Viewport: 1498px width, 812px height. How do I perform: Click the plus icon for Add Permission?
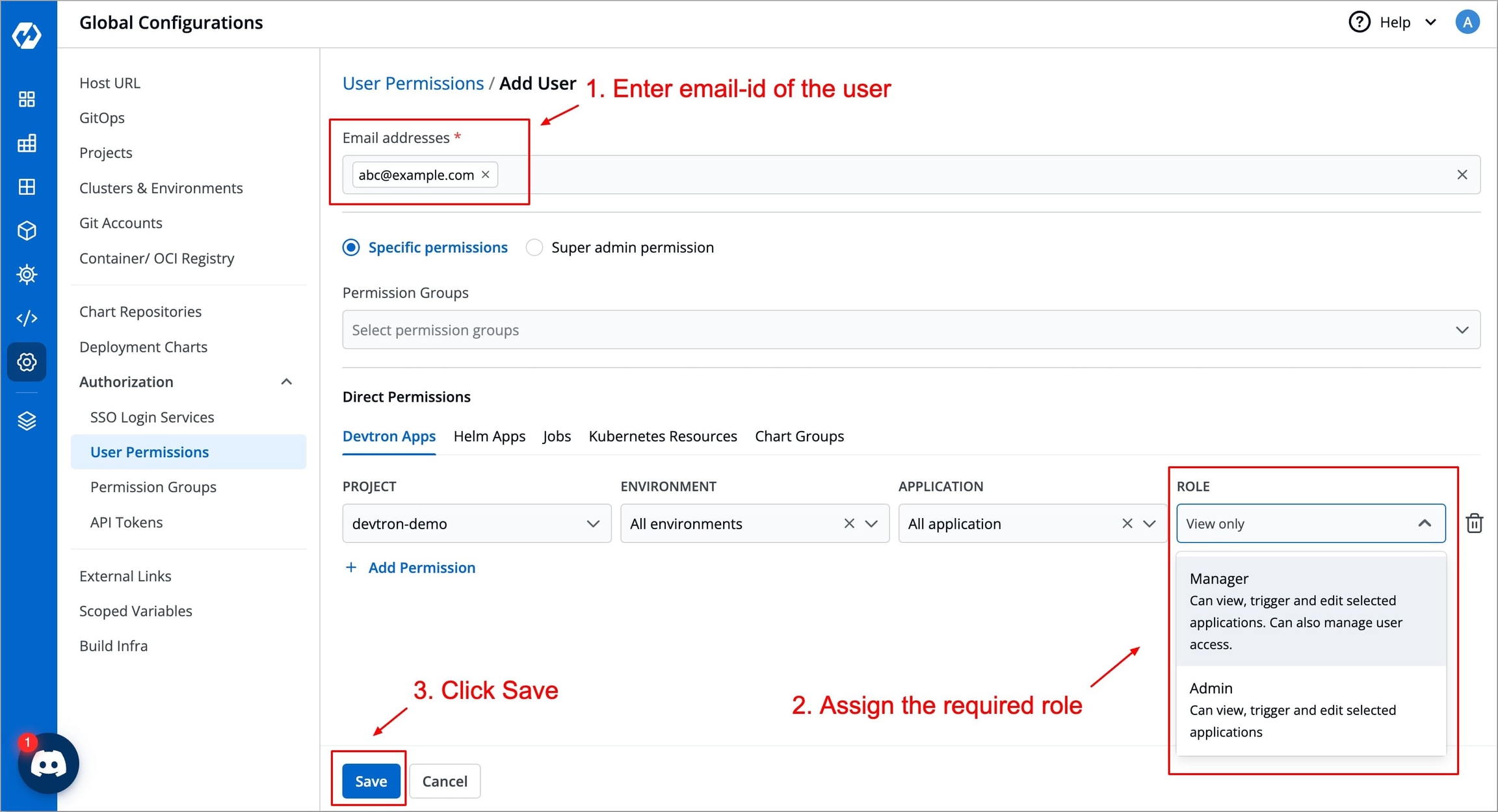click(x=351, y=568)
